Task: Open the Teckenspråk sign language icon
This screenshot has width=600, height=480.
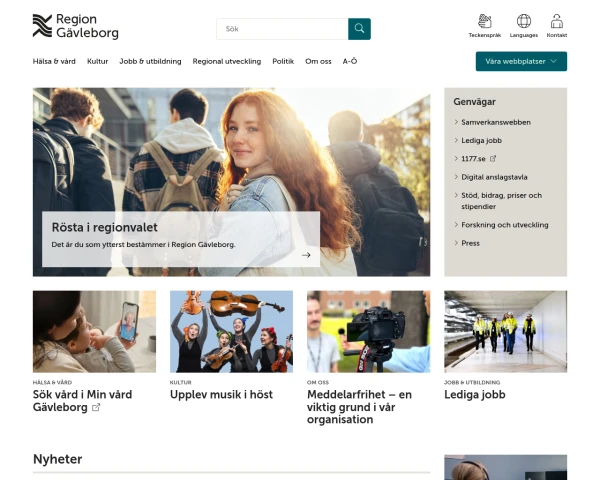Action: click(484, 26)
